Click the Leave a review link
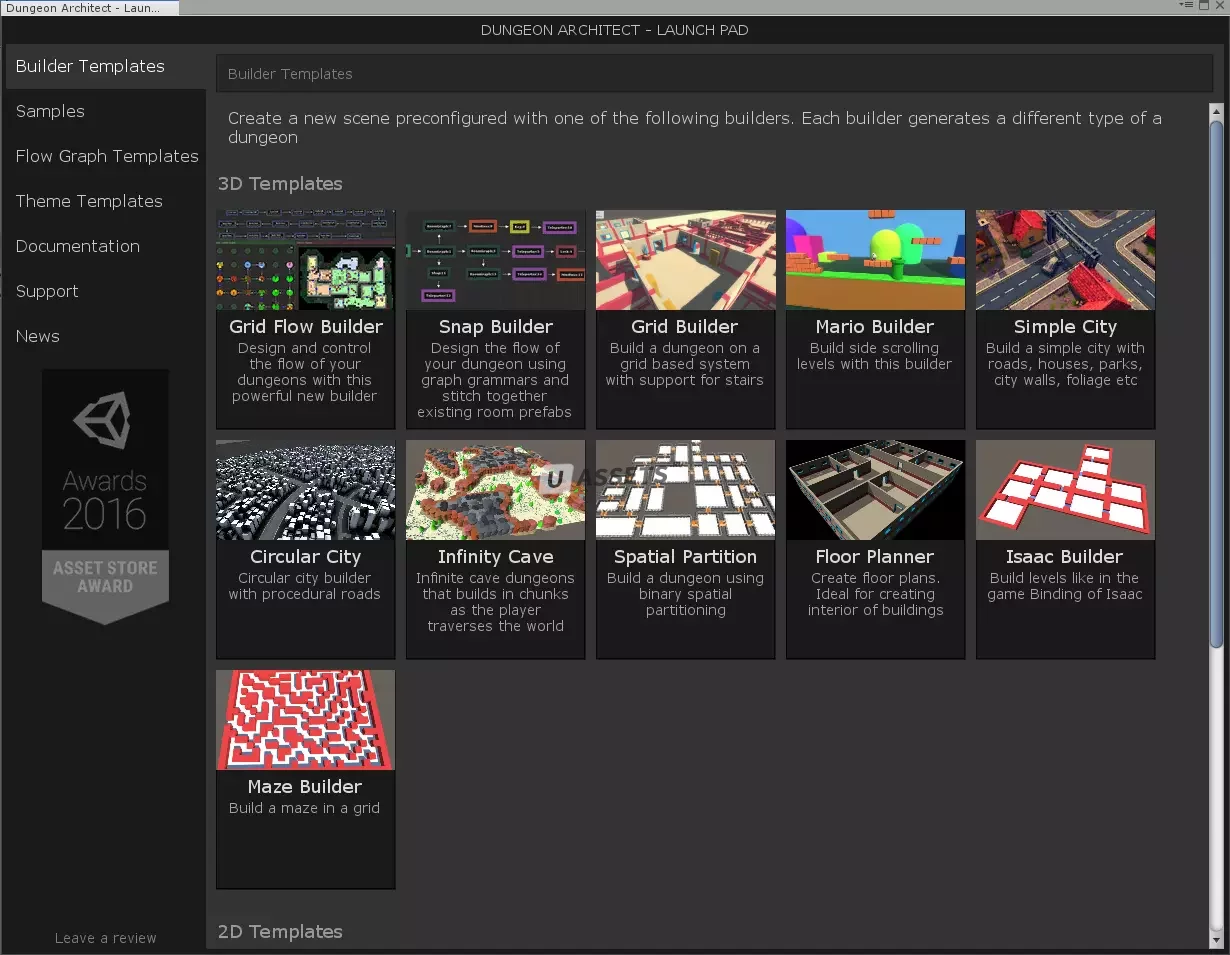1230x955 pixels. pos(106,938)
